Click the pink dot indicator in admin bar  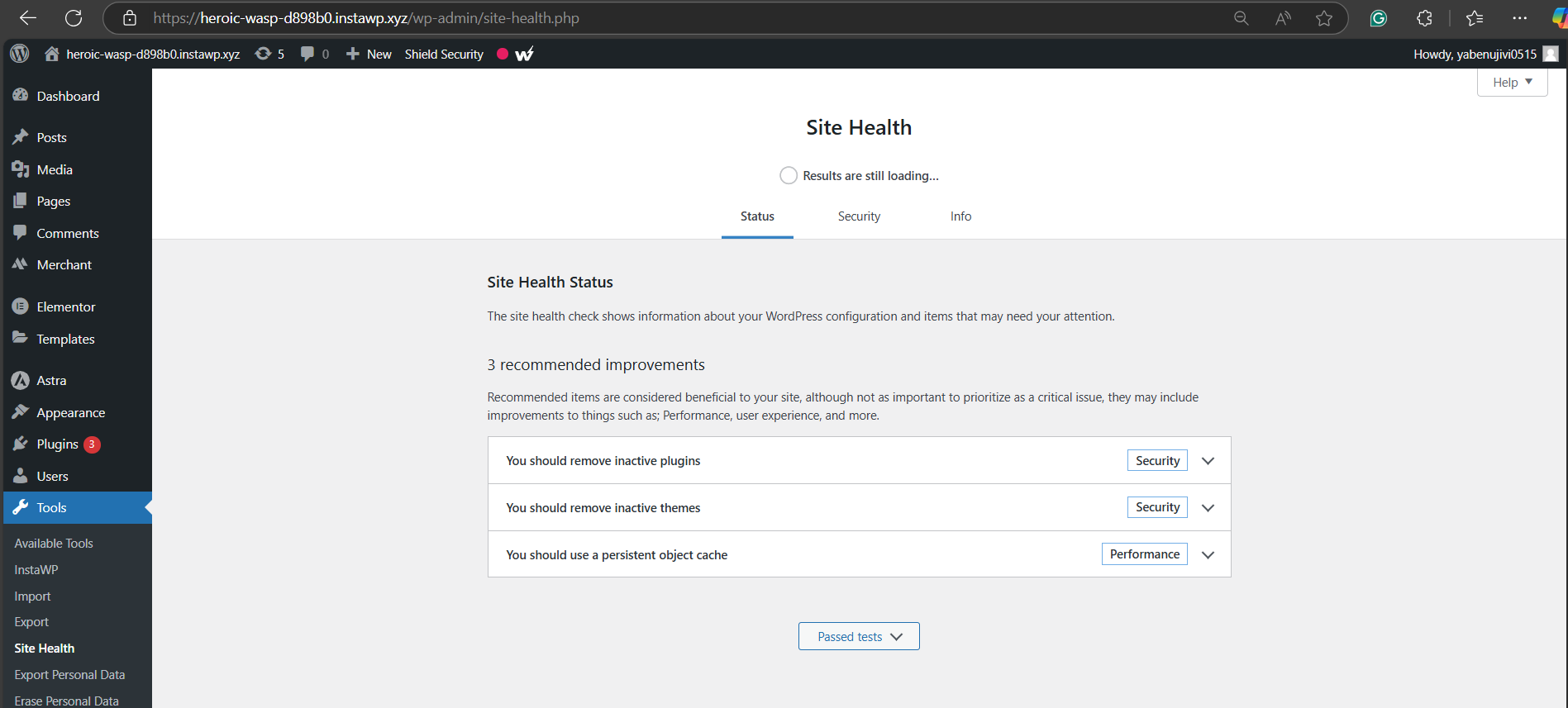502,54
